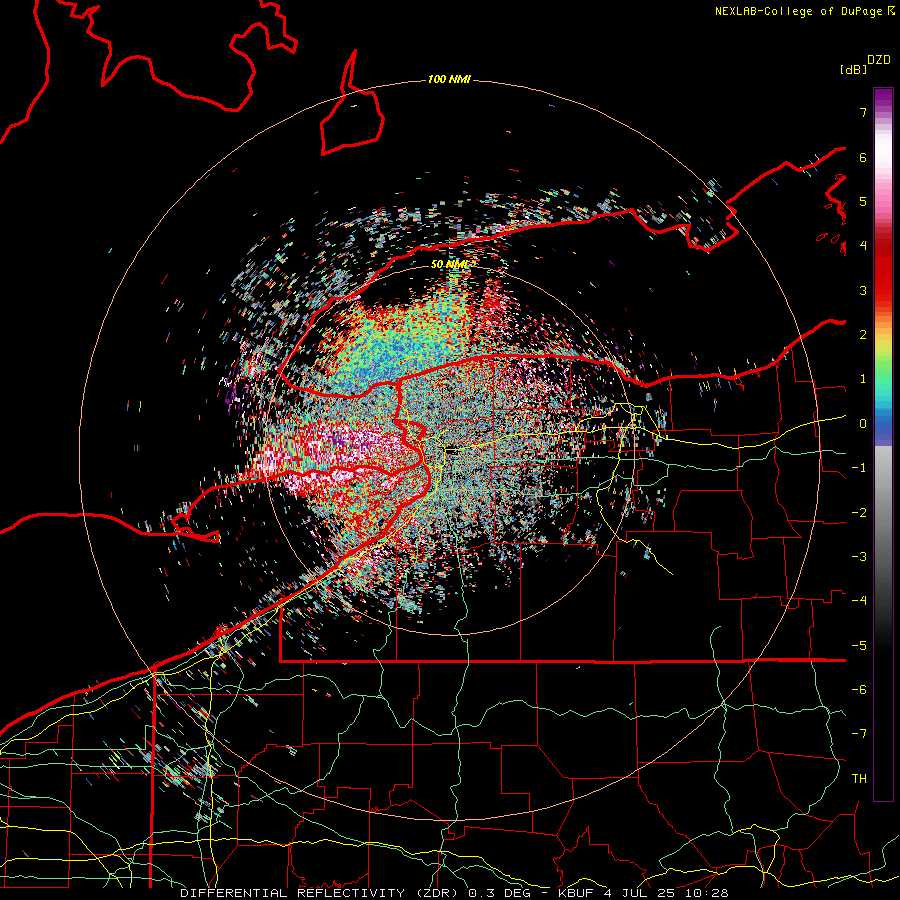Screen dimensions: 900x900
Task: Click the -2 dB tick label
Action: [859, 513]
